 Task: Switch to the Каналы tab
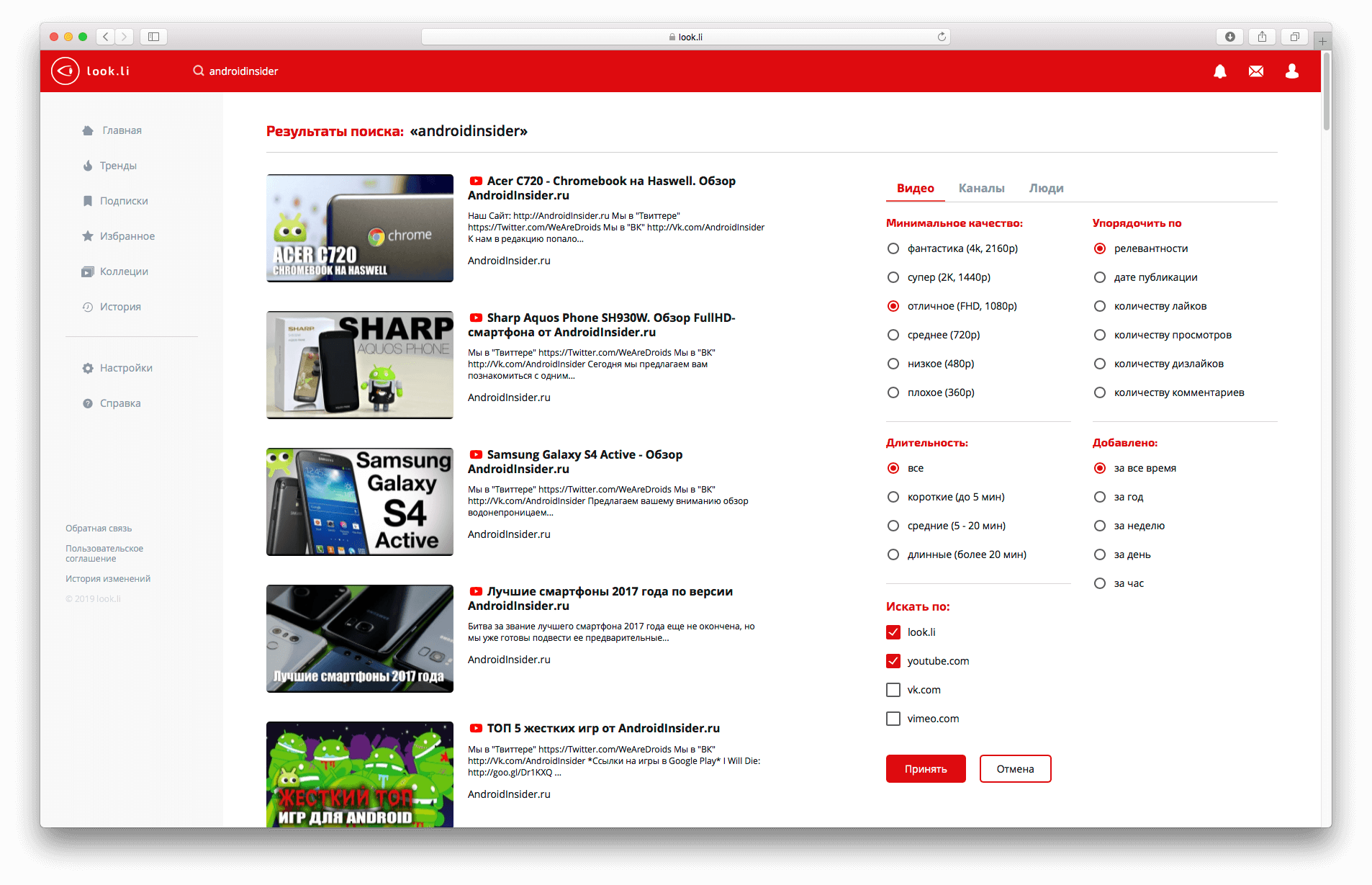point(981,188)
